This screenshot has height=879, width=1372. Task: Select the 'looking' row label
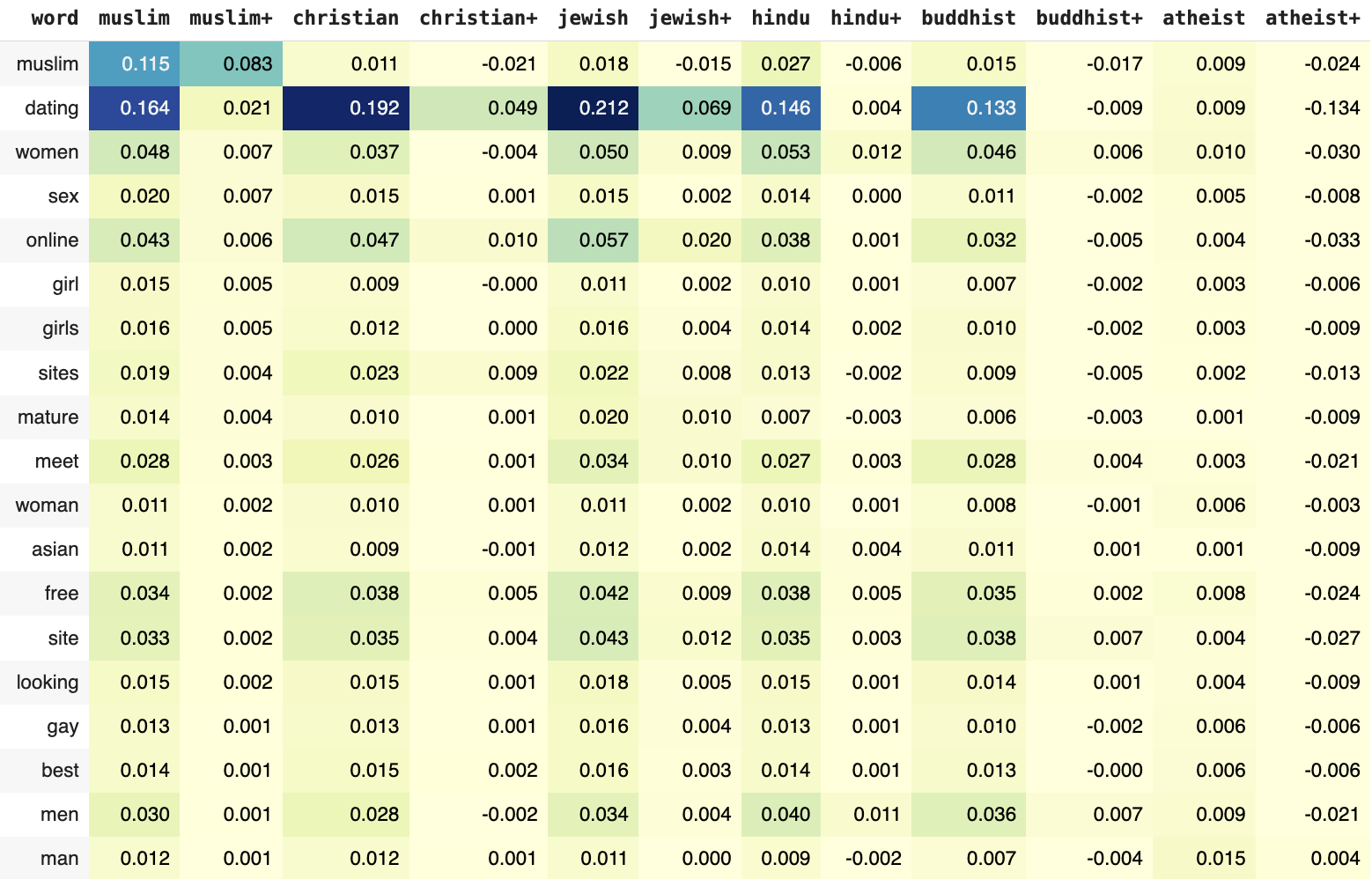coord(47,683)
